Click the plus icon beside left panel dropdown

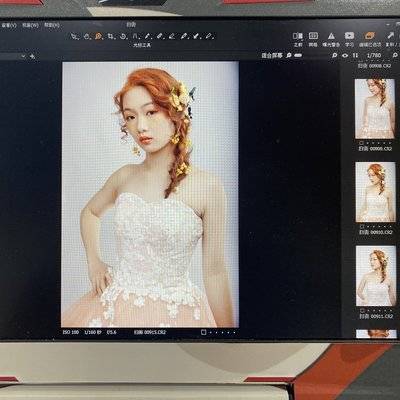(x=32, y=56)
